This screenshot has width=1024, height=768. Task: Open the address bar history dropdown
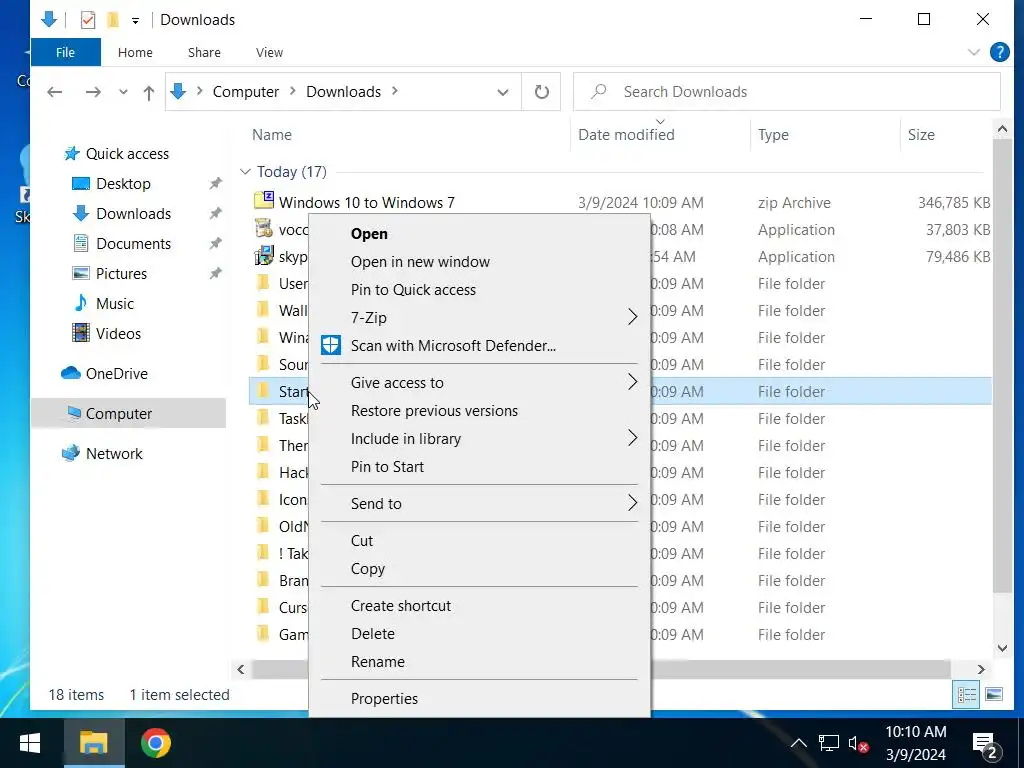(x=503, y=92)
